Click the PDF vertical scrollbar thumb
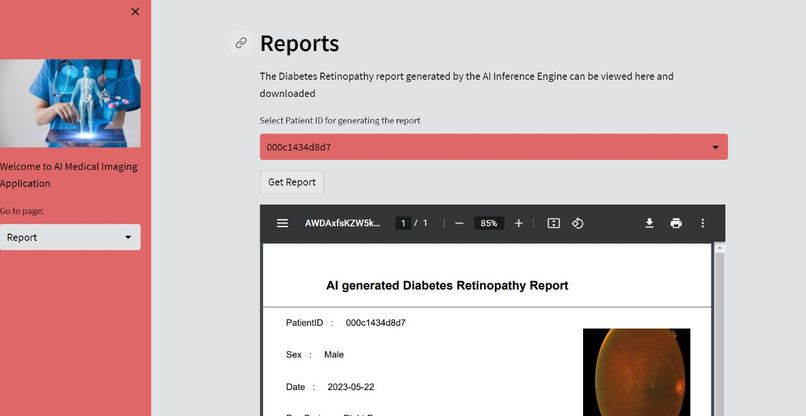806x416 pixels. pyautogui.click(x=720, y=334)
